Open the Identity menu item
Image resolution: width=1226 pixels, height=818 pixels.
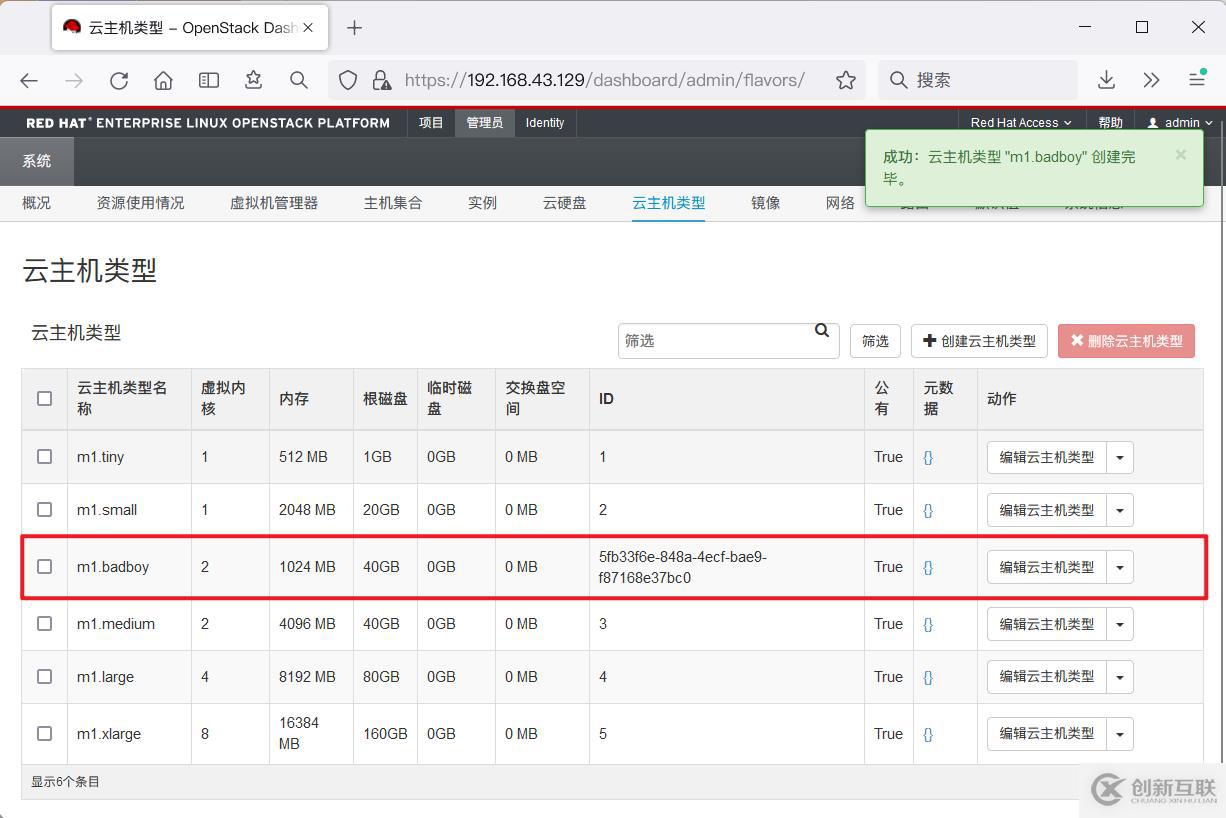[545, 123]
